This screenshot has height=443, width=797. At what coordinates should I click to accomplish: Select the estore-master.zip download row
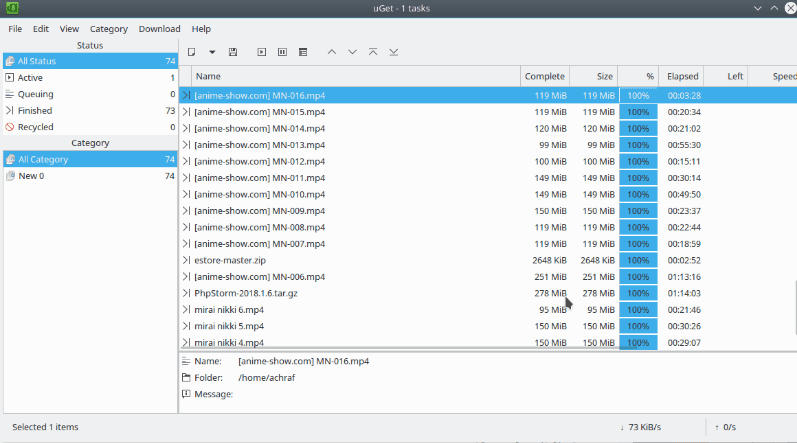point(488,260)
